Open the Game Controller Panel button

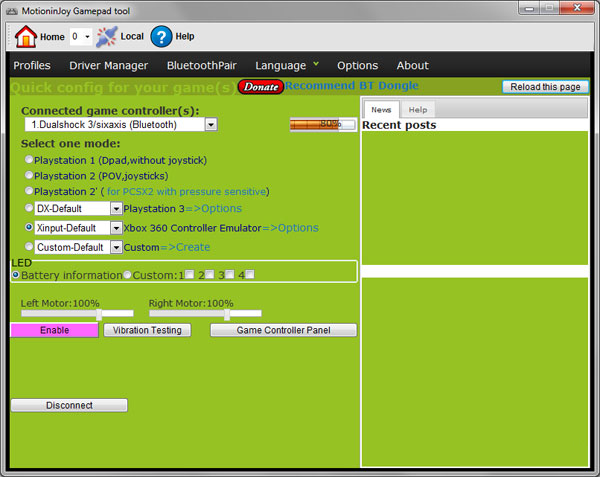click(284, 330)
